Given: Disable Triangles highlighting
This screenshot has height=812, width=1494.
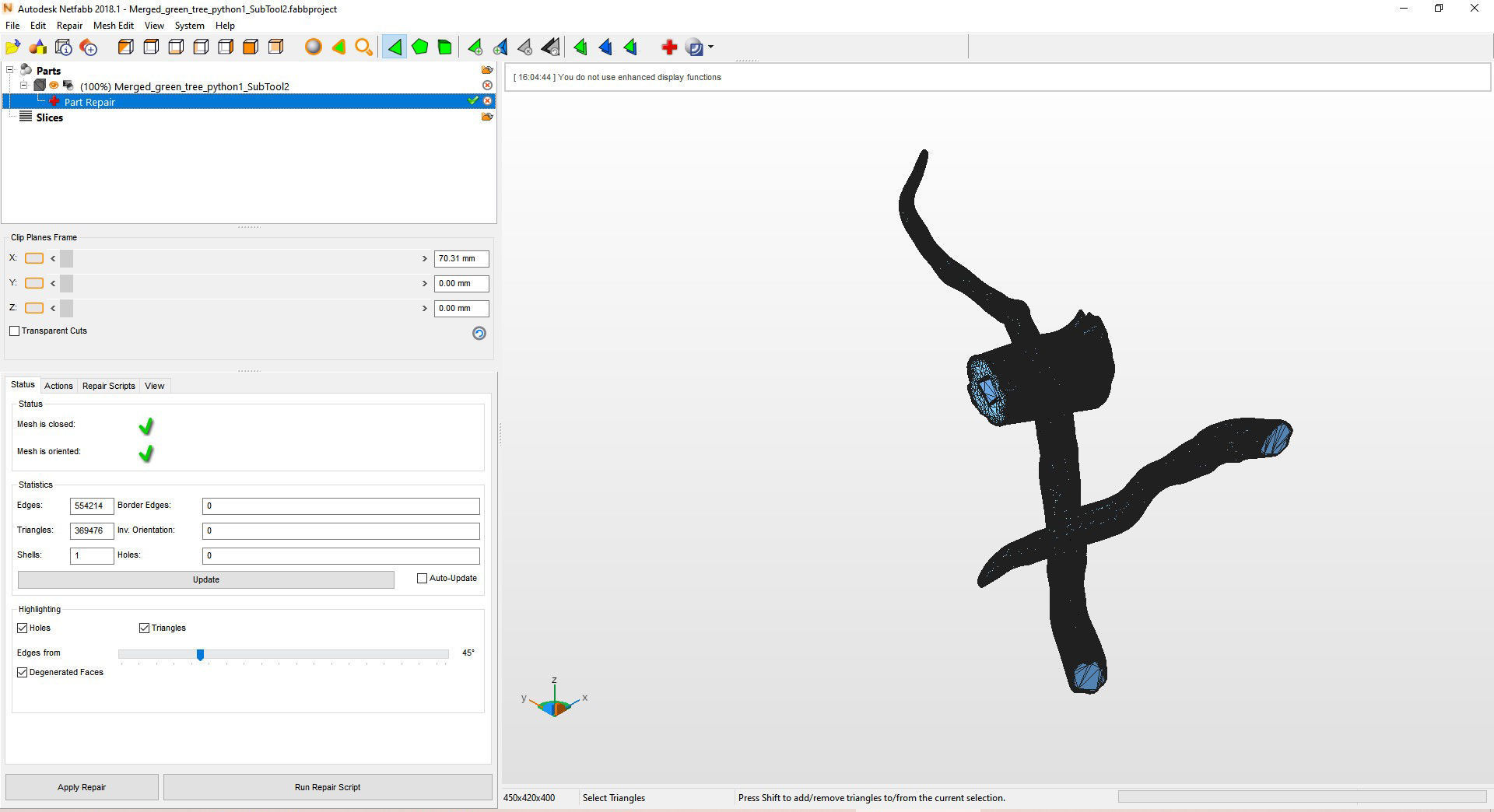Looking at the screenshot, I should 144,628.
